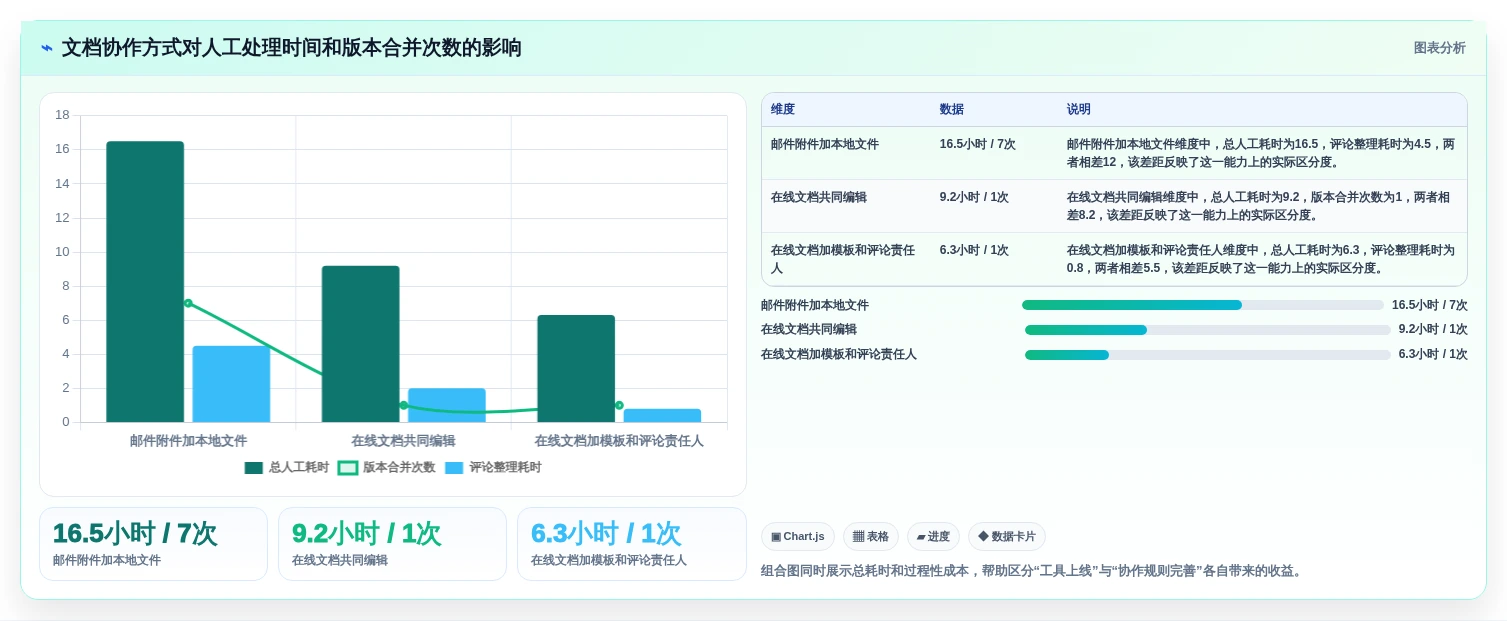Click the line point above 在线文档加模板和评论责任人
Screen dimensions: 1507x621
click(x=619, y=405)
